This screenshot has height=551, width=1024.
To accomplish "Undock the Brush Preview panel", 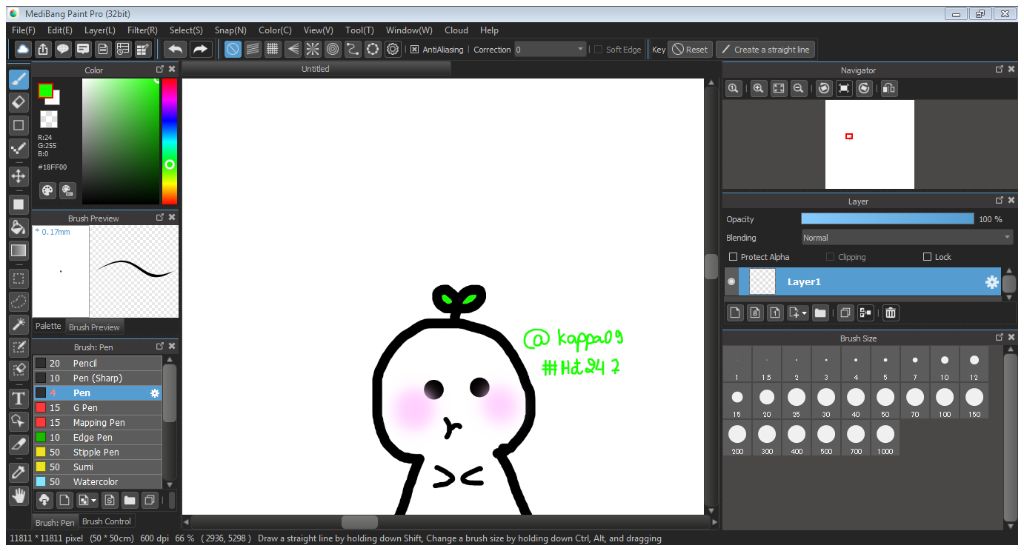I will pos(159,217).
